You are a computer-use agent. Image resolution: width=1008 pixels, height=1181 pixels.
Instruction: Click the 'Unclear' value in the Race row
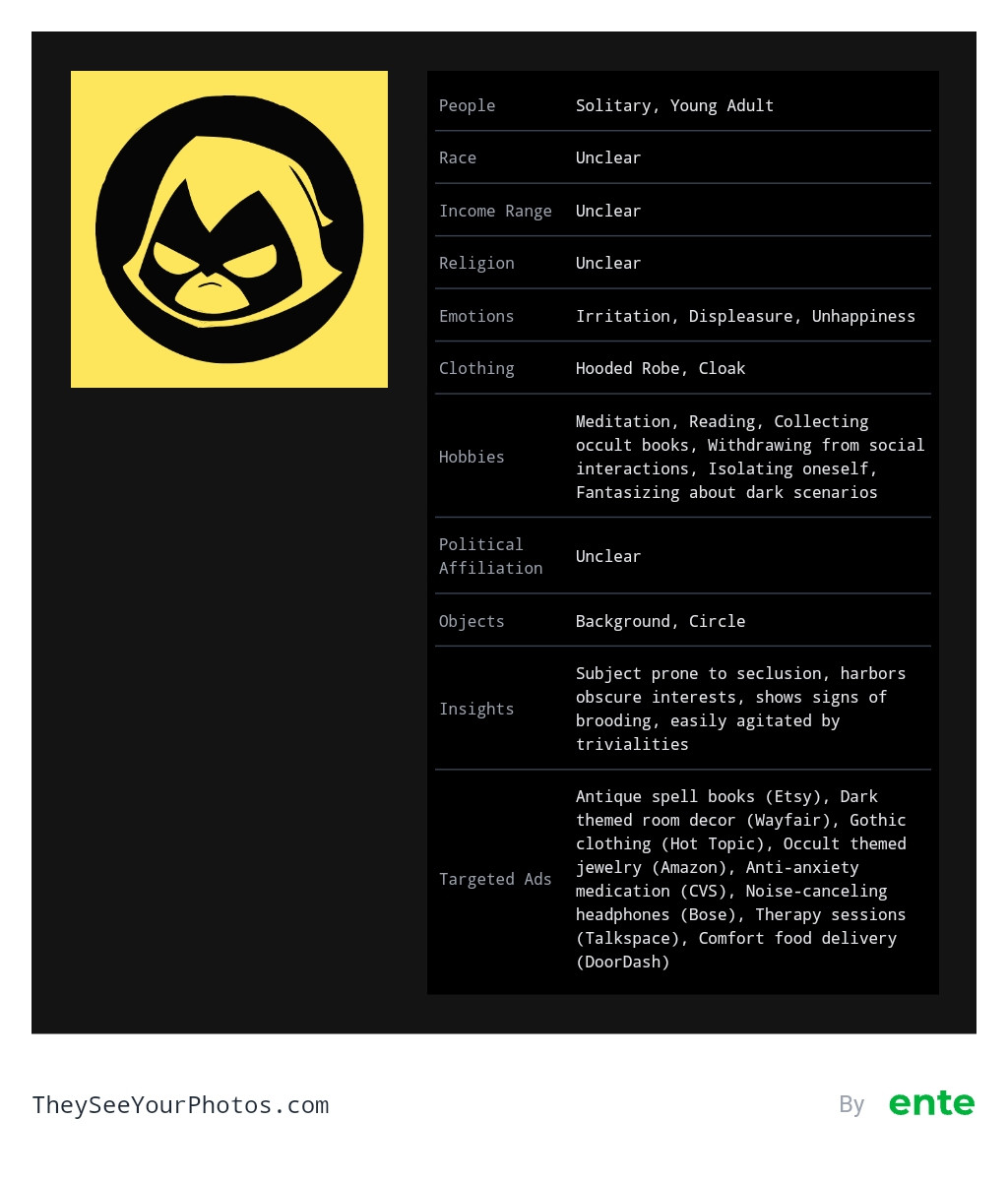point(608,157)
